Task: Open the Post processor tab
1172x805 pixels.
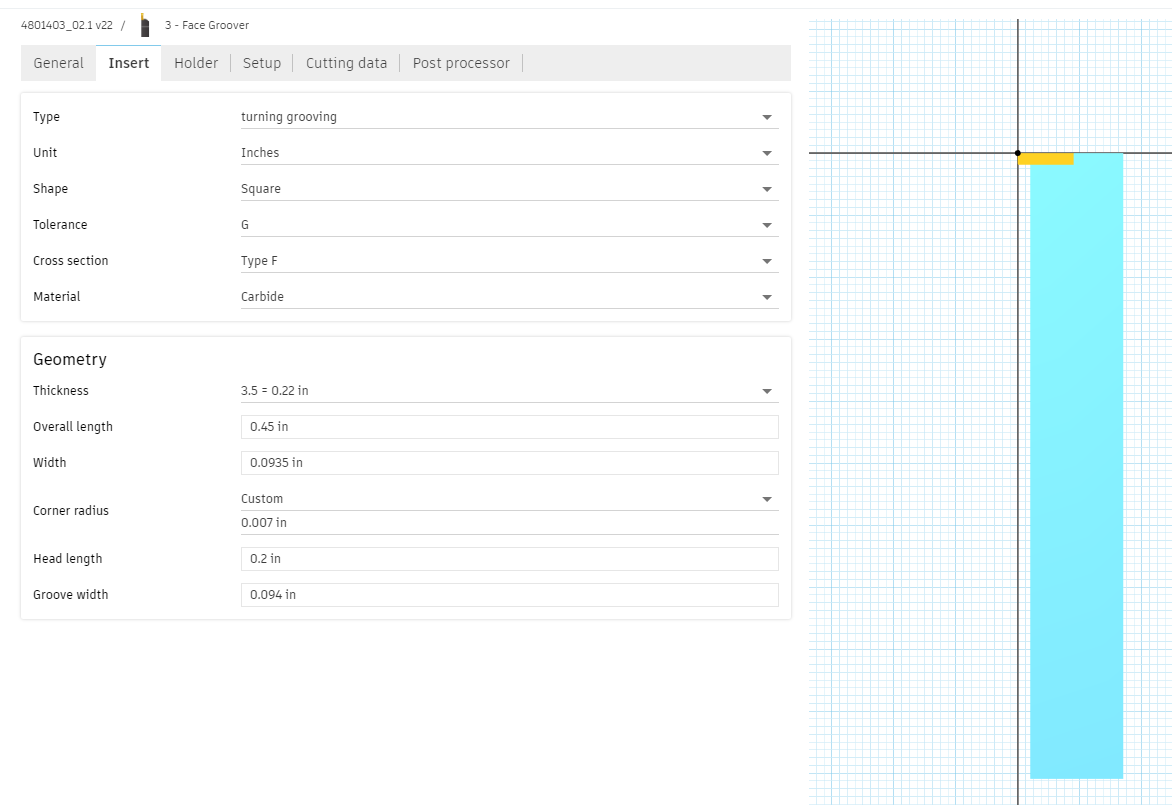Action: (461, 63)
